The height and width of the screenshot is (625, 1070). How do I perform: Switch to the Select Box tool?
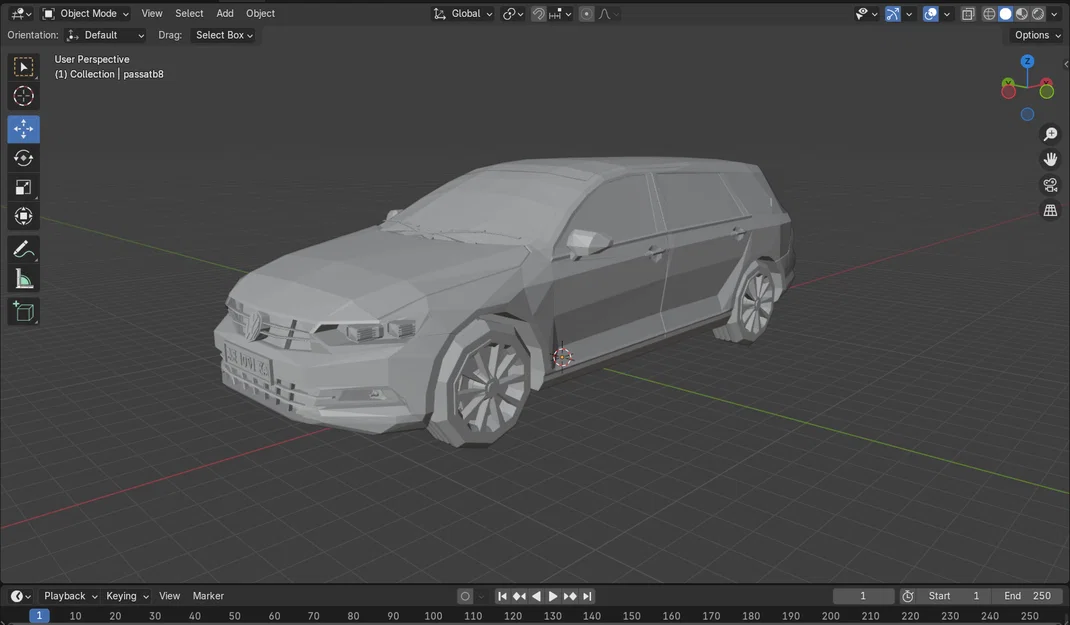(x=23, y=66)
